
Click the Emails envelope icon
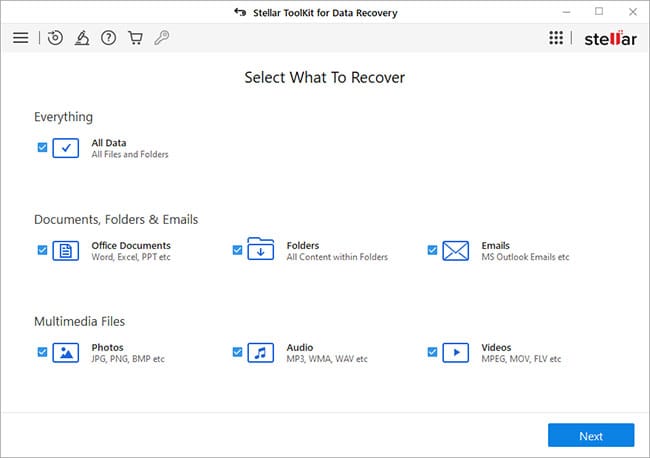(456, 250)
